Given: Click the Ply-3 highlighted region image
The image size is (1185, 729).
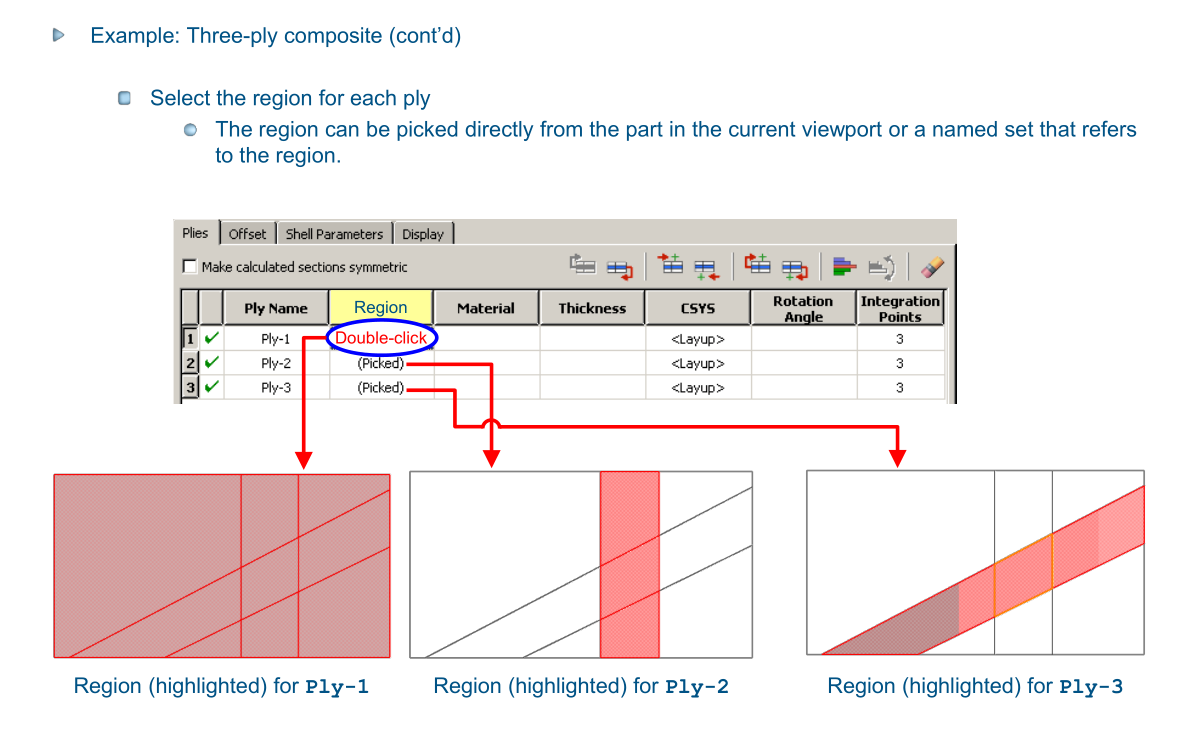Looking at the screenshot, I should 975,563.
